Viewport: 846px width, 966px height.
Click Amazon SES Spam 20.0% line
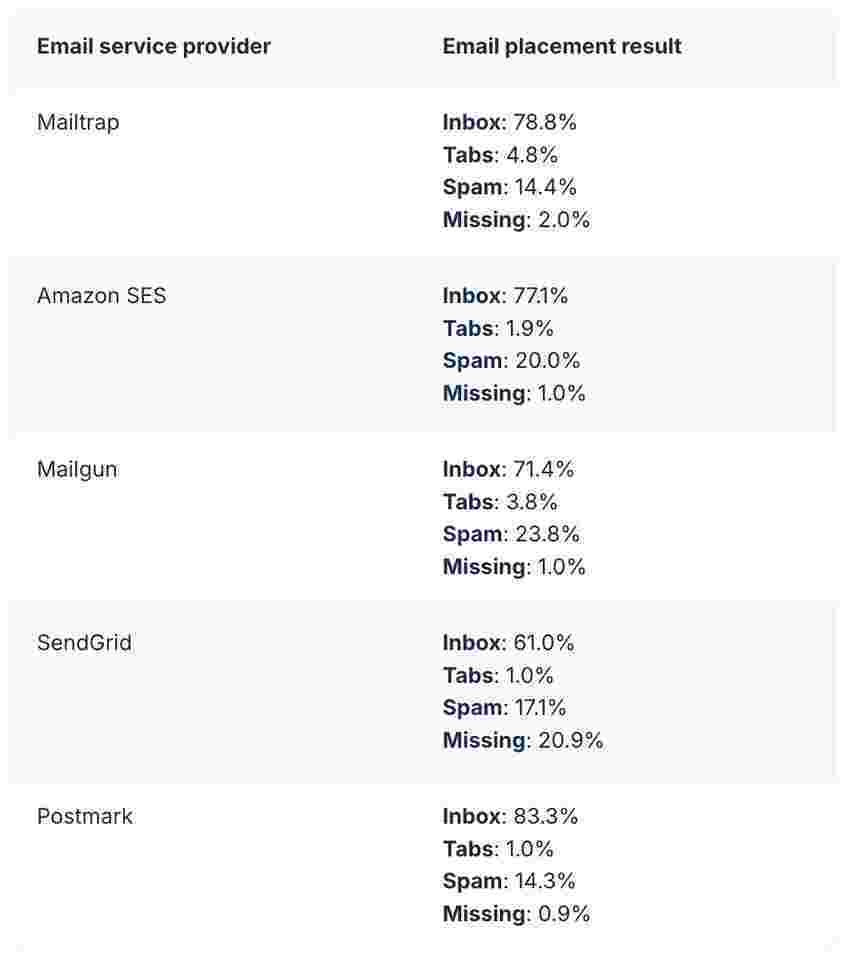[x=511, y=361]
